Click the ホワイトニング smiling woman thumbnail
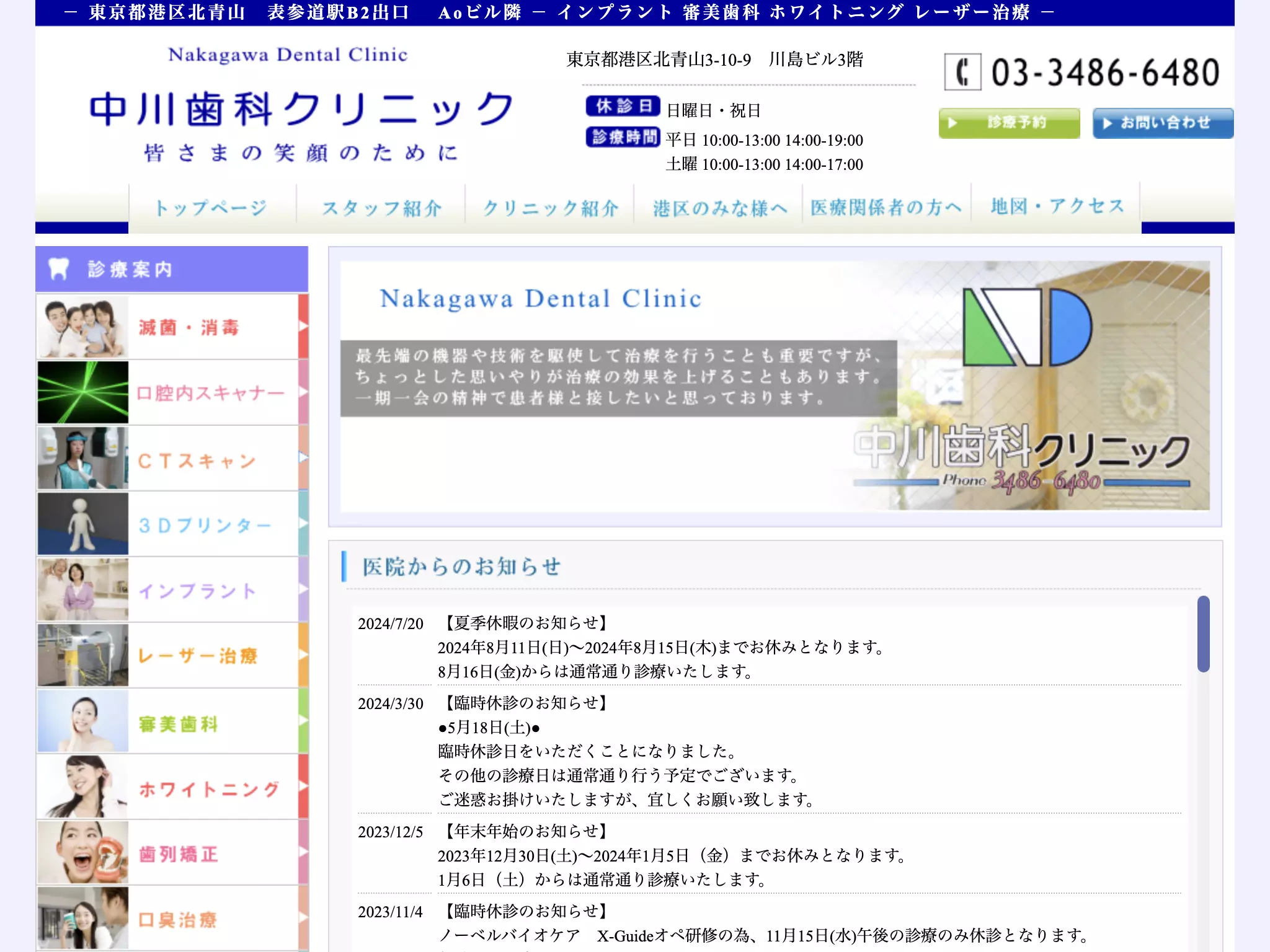The image size is (1270, 952). click(x=83, y=787)
